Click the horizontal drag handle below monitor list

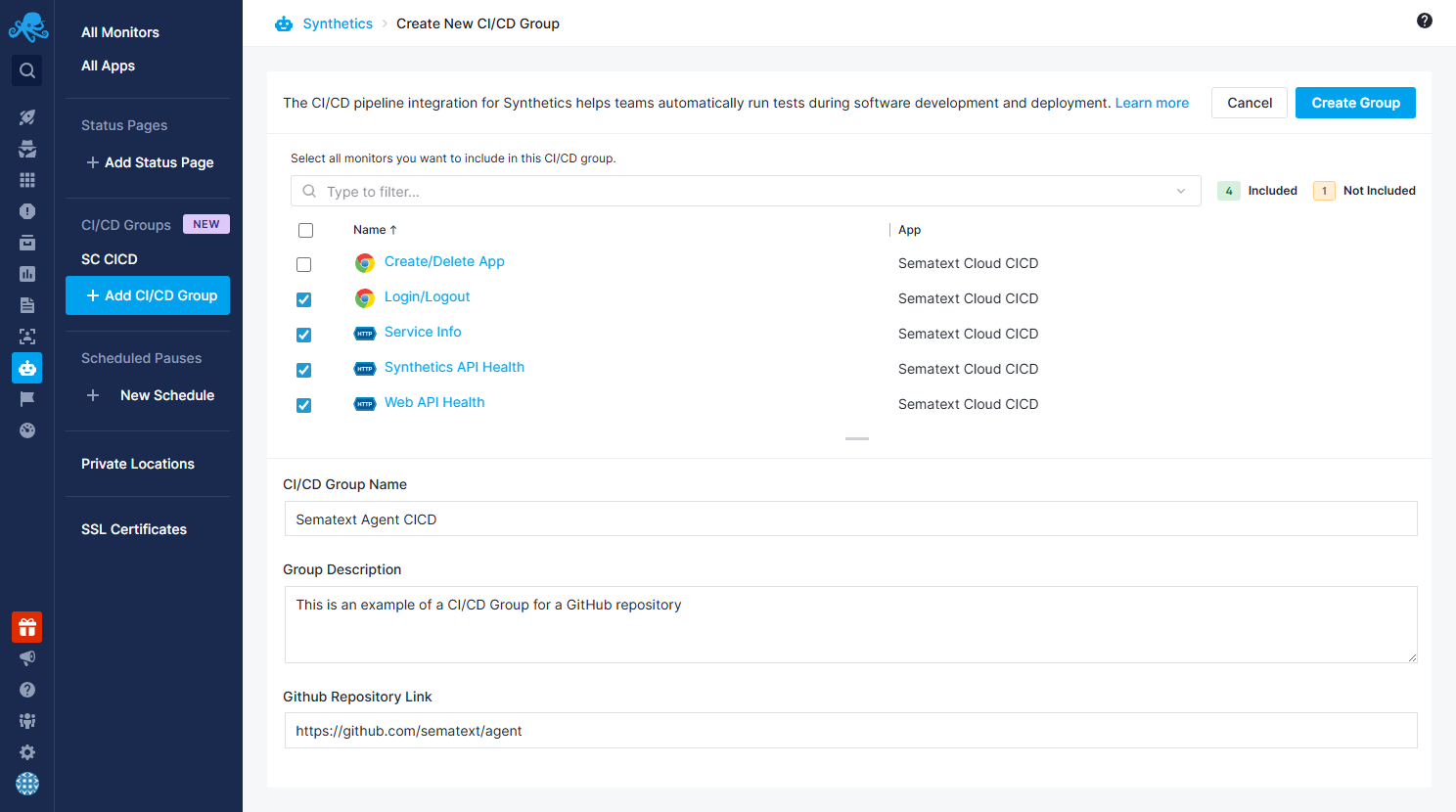[857, 438]
